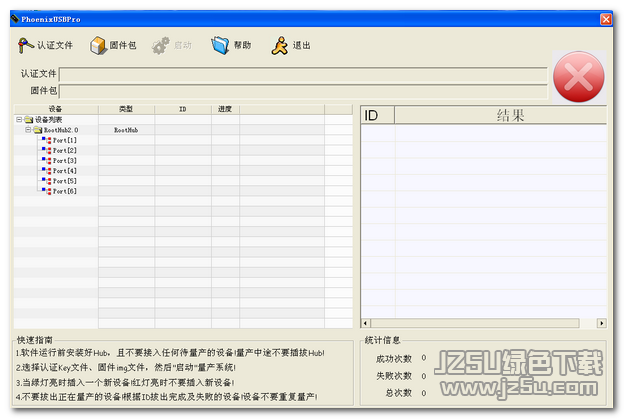624x419 pixels.
Task: Click the 设备 column header
Action: click(x=56, y=109)
